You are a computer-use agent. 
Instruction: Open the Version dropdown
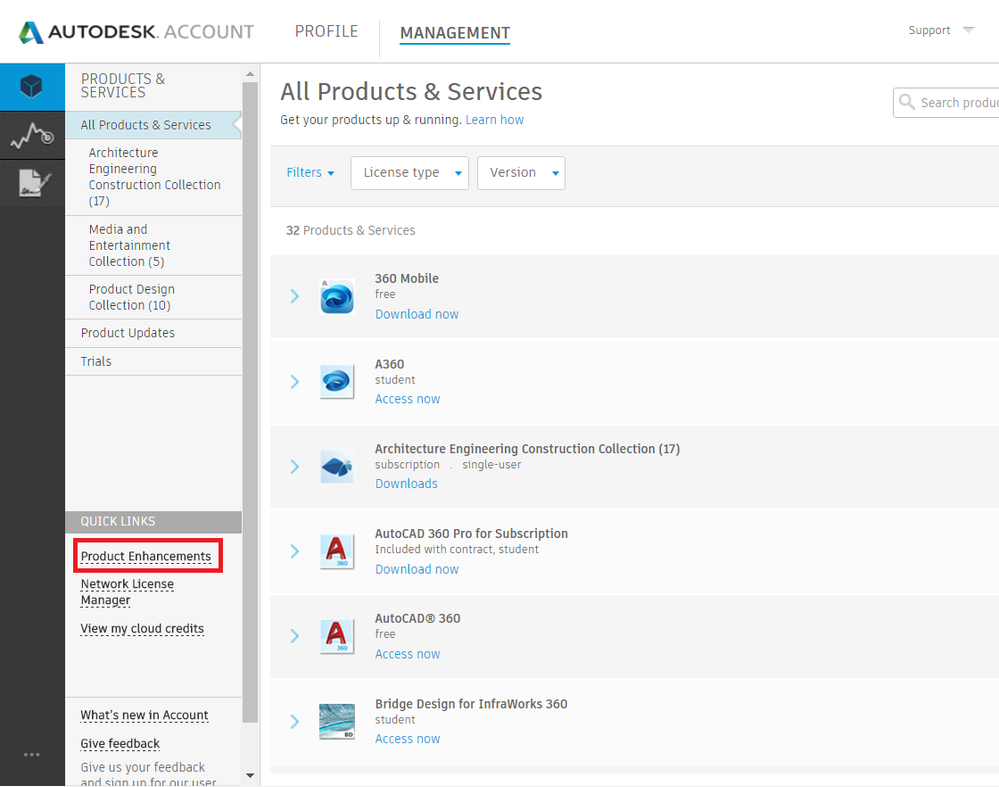[521, 173]
